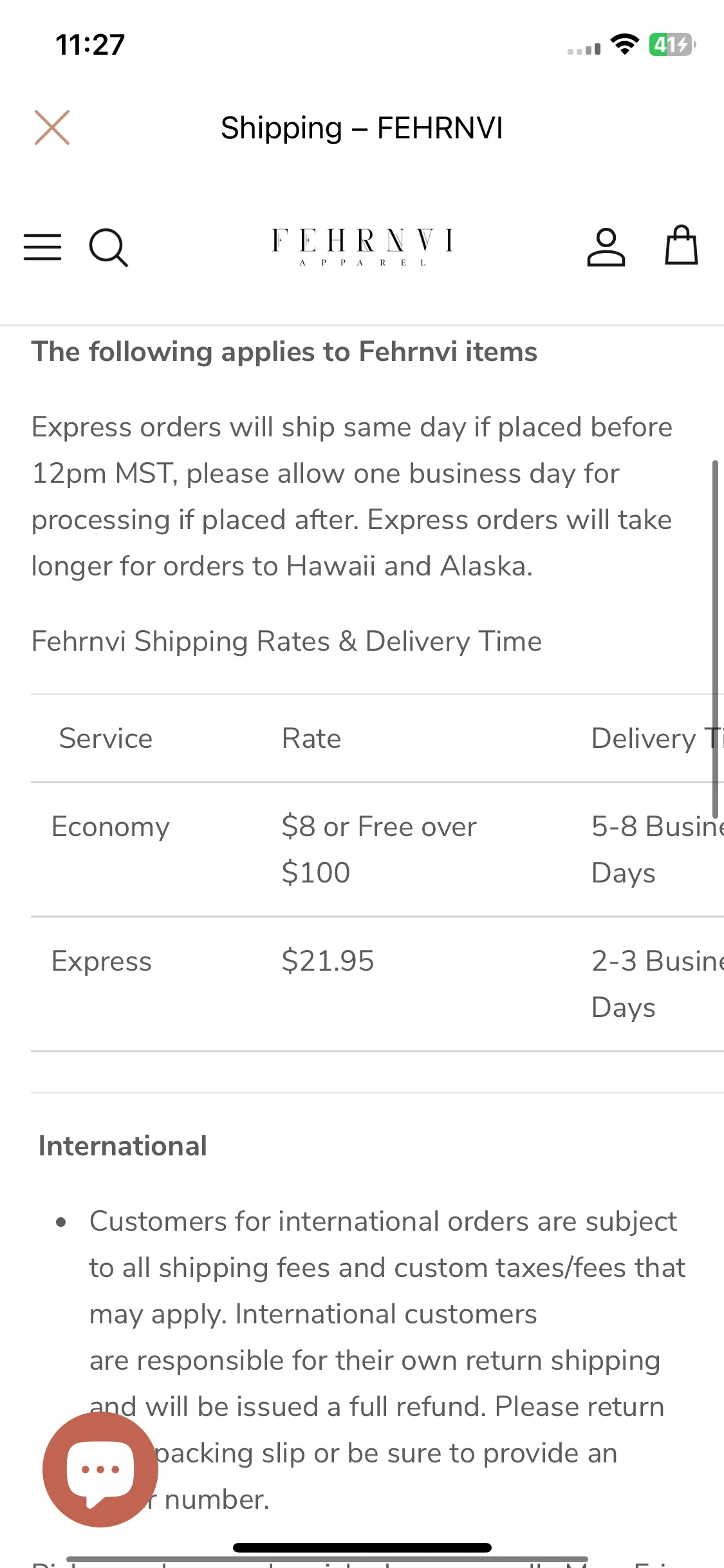Close the Shipping page with the X

tap(52, 127)
